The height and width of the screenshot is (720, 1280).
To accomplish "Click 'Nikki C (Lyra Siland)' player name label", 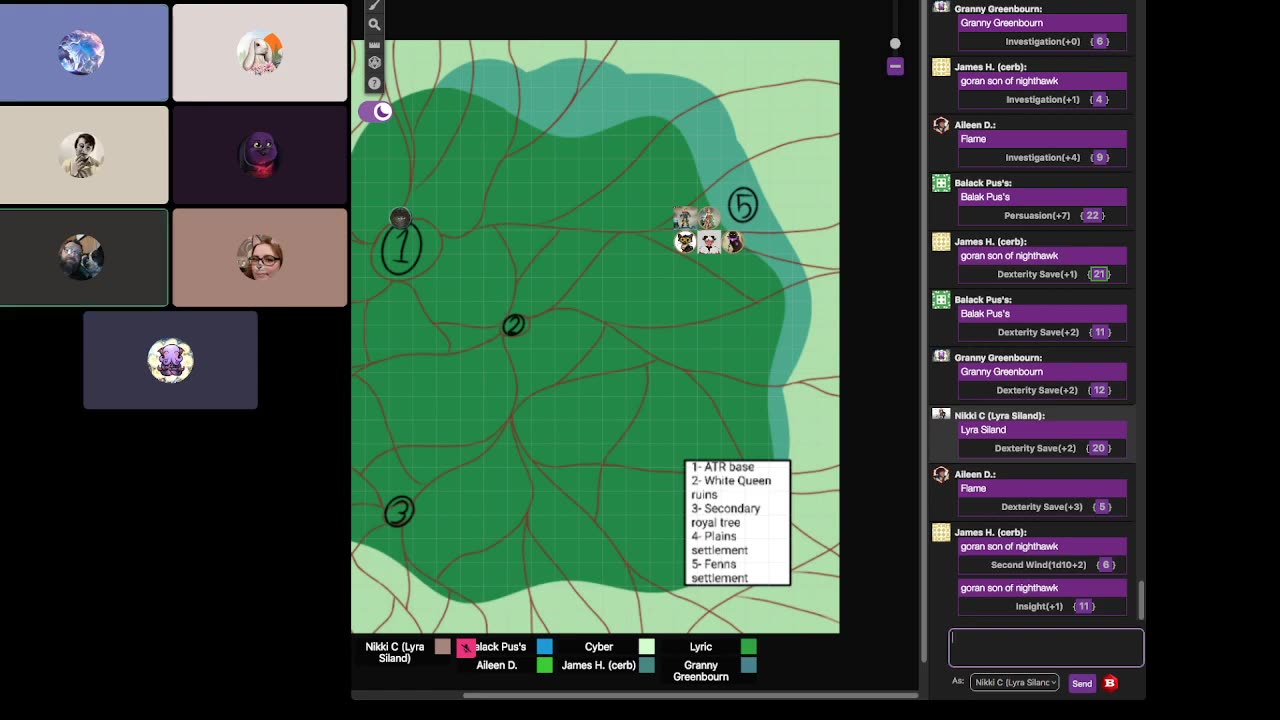I will coord(395,652).
